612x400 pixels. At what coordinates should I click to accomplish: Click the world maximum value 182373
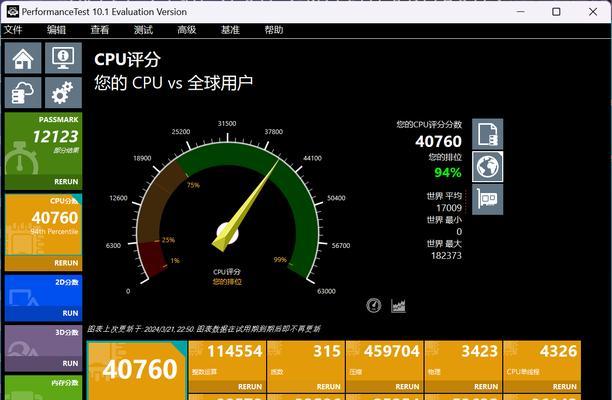click(x=446, y=256)
